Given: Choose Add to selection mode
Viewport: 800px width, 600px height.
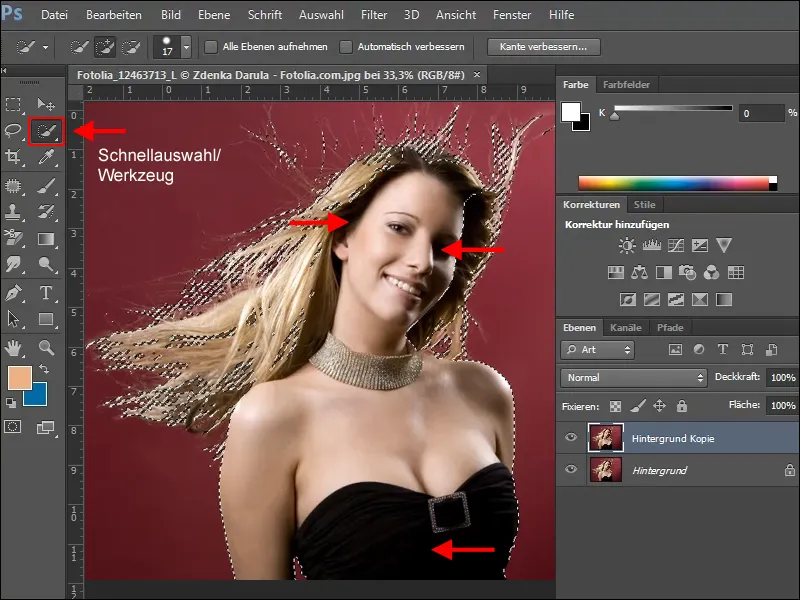Looking at the screenshot, I should click(105, 47).
